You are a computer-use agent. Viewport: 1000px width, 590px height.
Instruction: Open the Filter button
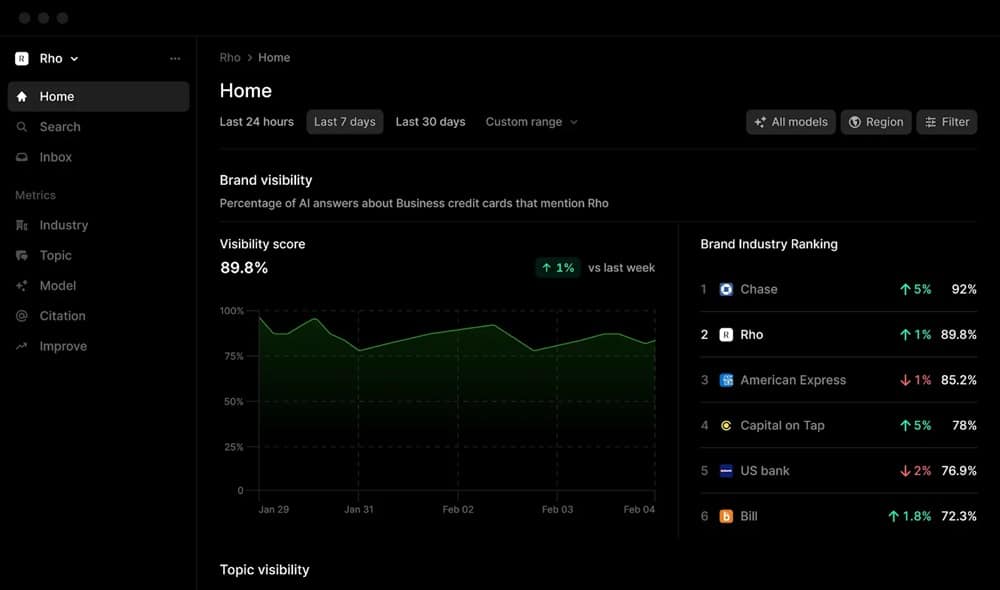[x=947, y=122]
